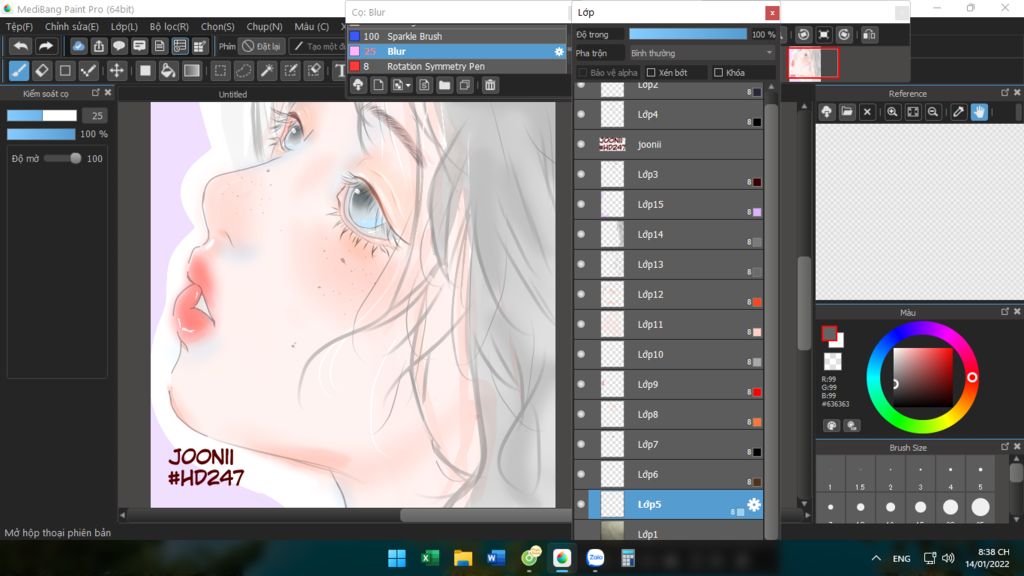
Task: Select the Lớp7 layer
Action: click(x=669, y=445)
